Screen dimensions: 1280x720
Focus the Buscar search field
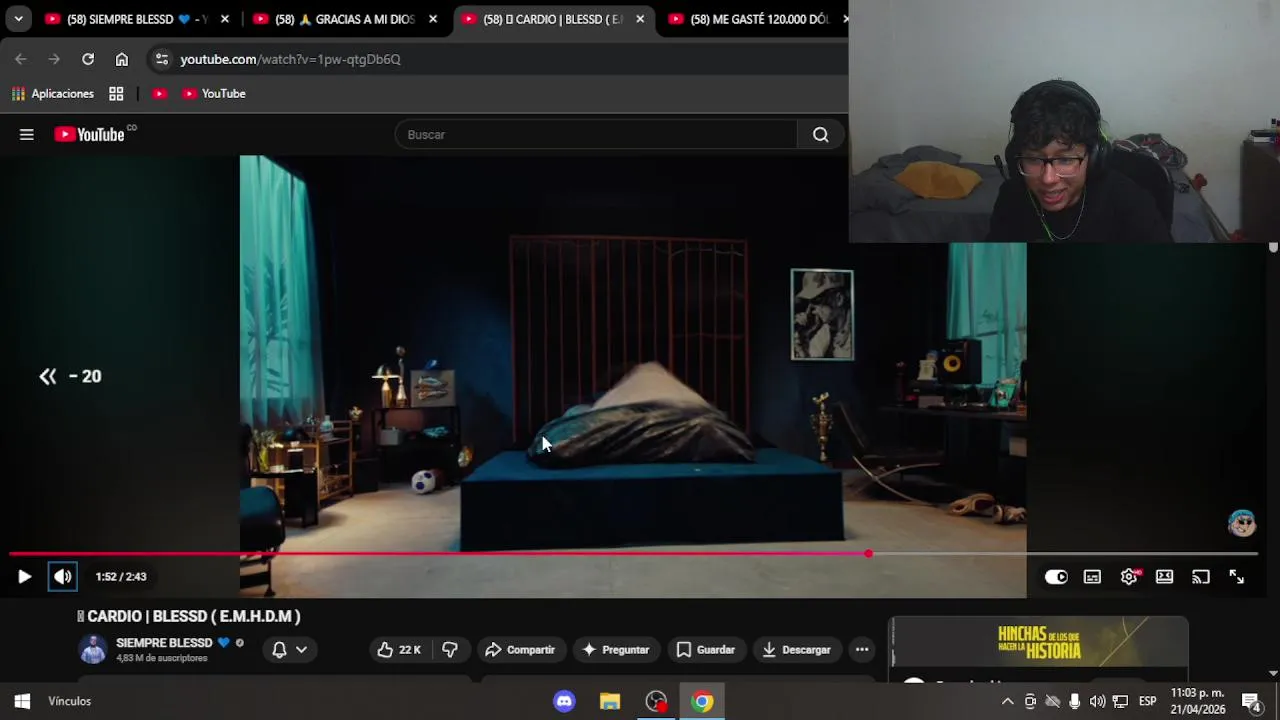(x=596, y=134)
